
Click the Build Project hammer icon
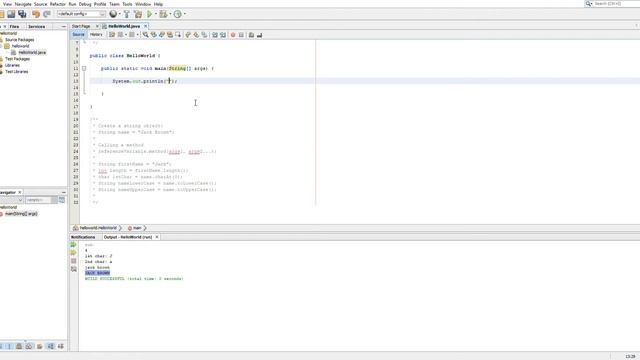coord(127,14)
